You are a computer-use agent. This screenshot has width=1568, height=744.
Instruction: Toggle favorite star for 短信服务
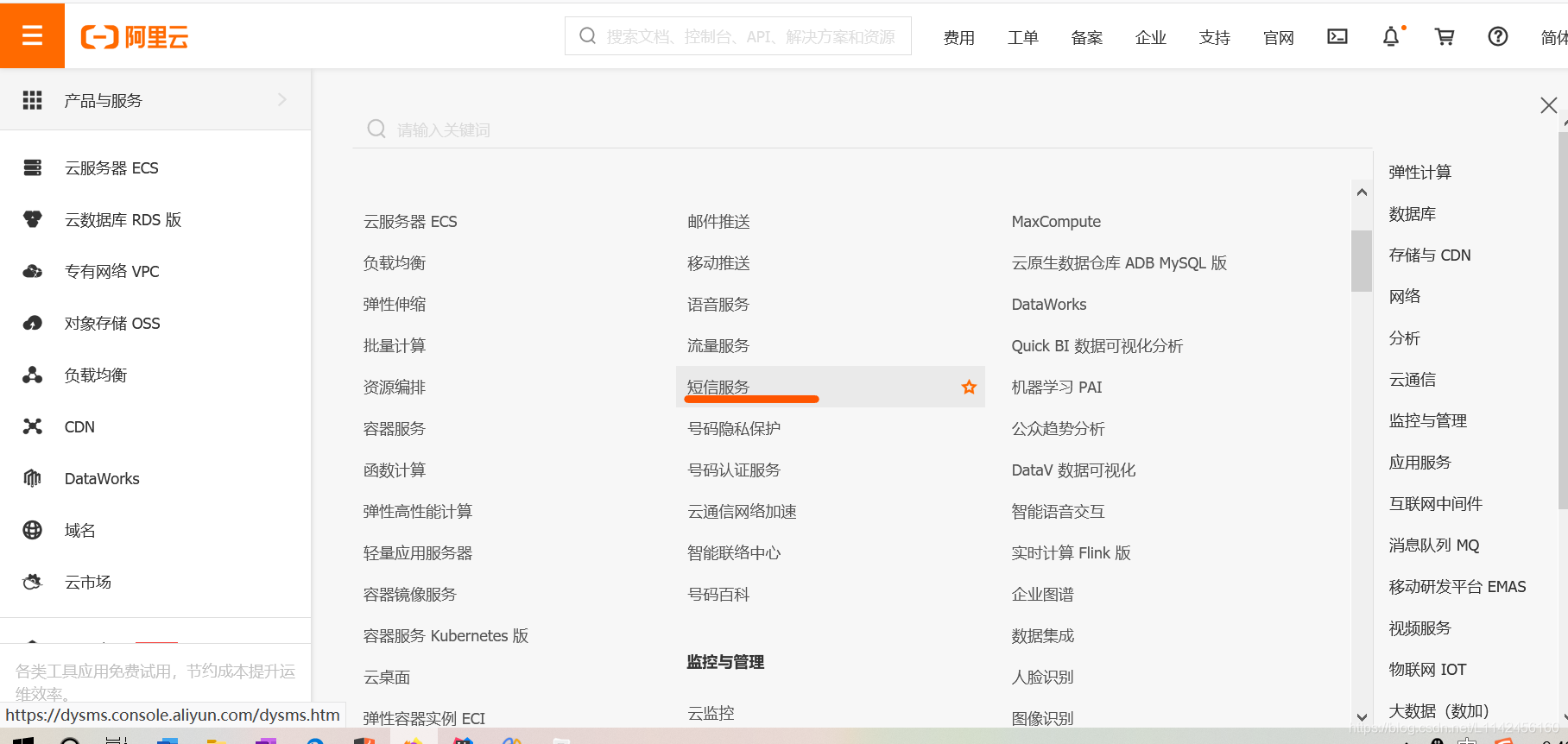pyautogui.click(x=969, y=387)
